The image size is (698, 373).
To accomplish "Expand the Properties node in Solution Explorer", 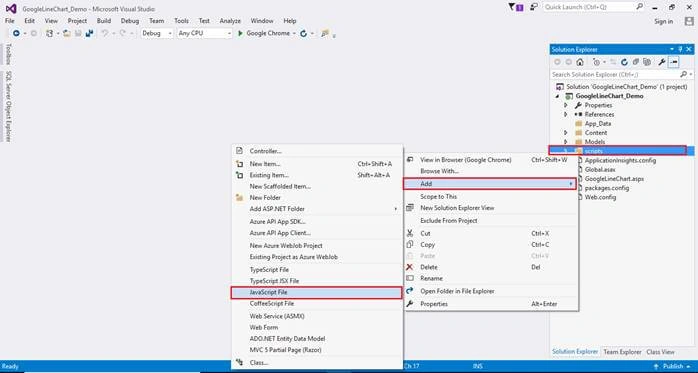I will coord(566,105).
